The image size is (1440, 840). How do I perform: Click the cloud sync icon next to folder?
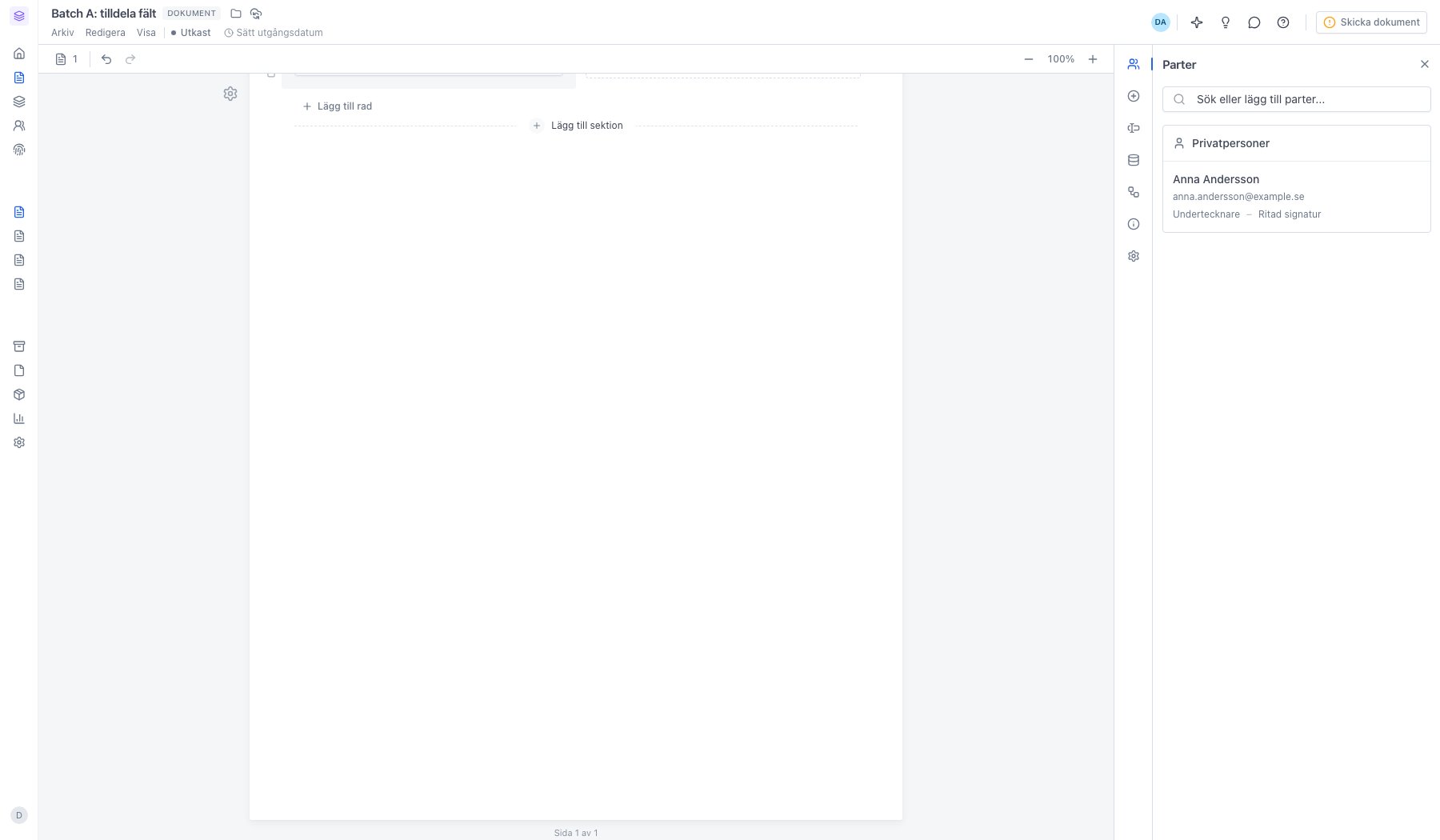[x=256, y=14]
